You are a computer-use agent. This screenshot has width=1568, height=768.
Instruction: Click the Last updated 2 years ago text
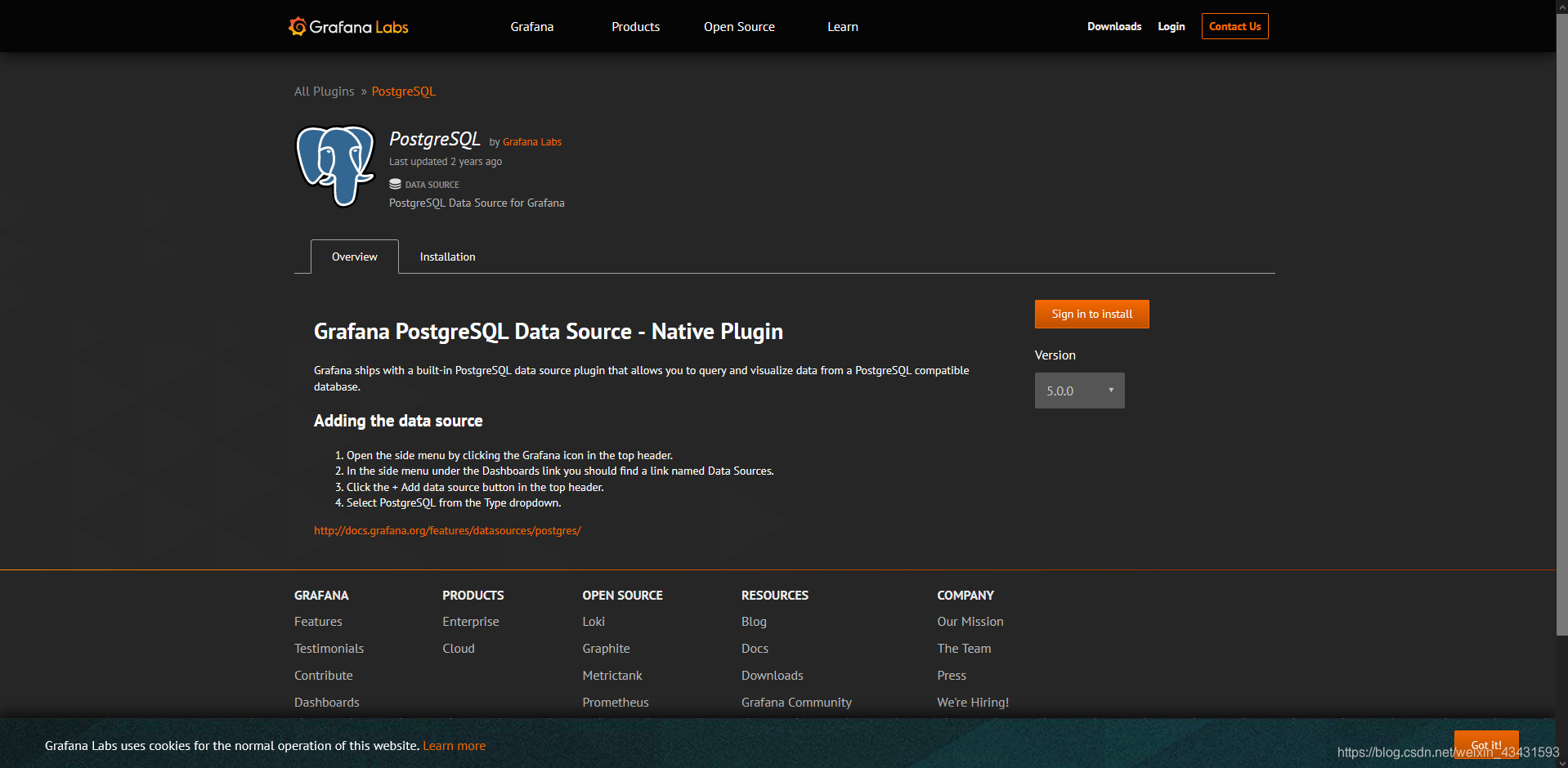(446, 162)
